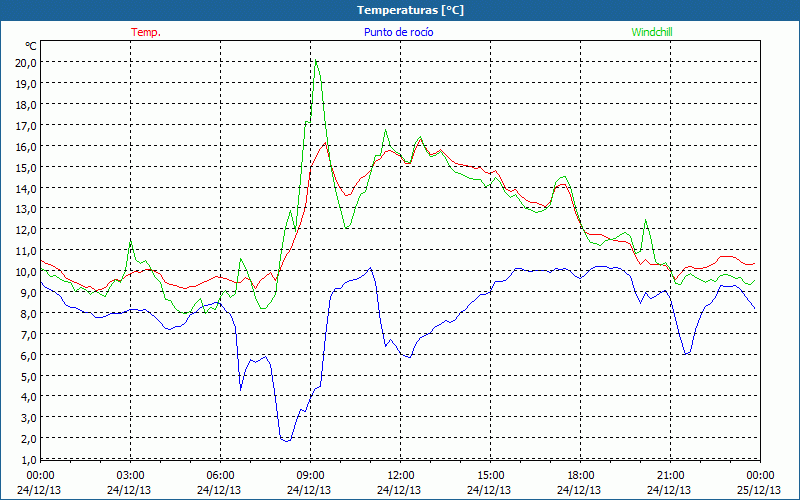Select the blue Punto de rocío legend label
This screenshot has height=500, width=800.
coord(398,32)
